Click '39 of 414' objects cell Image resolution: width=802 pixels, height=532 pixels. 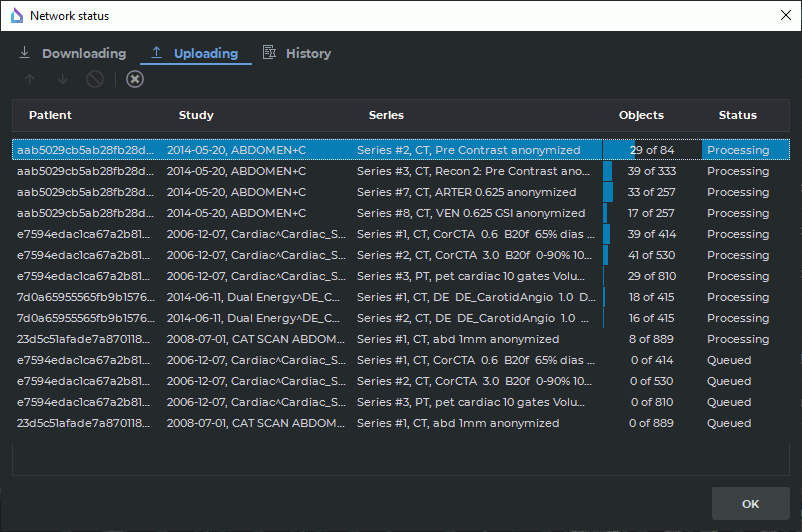652,234
